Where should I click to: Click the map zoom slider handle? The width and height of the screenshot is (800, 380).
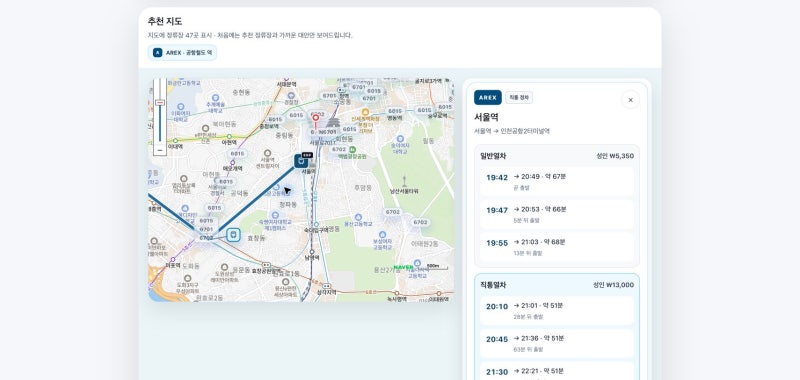tap(160, 103)
